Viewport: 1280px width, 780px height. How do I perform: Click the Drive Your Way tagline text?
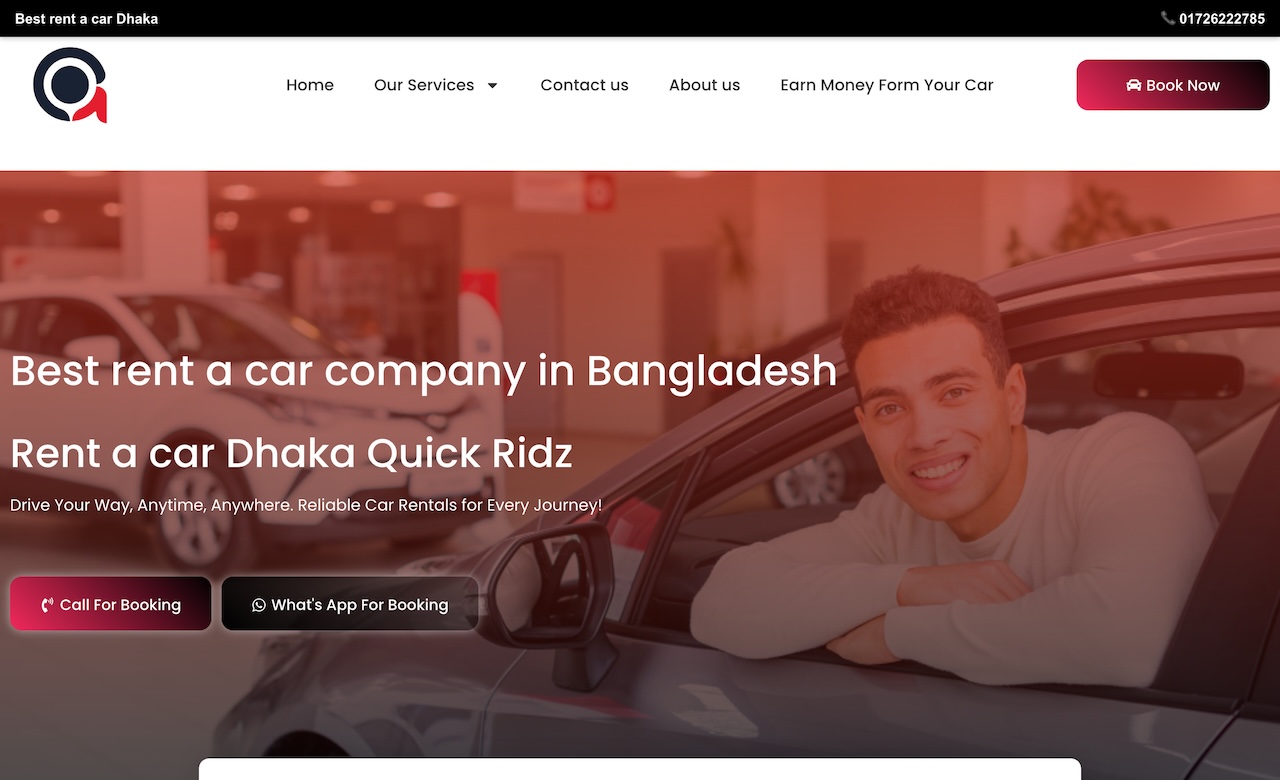(x=306, y=505)
